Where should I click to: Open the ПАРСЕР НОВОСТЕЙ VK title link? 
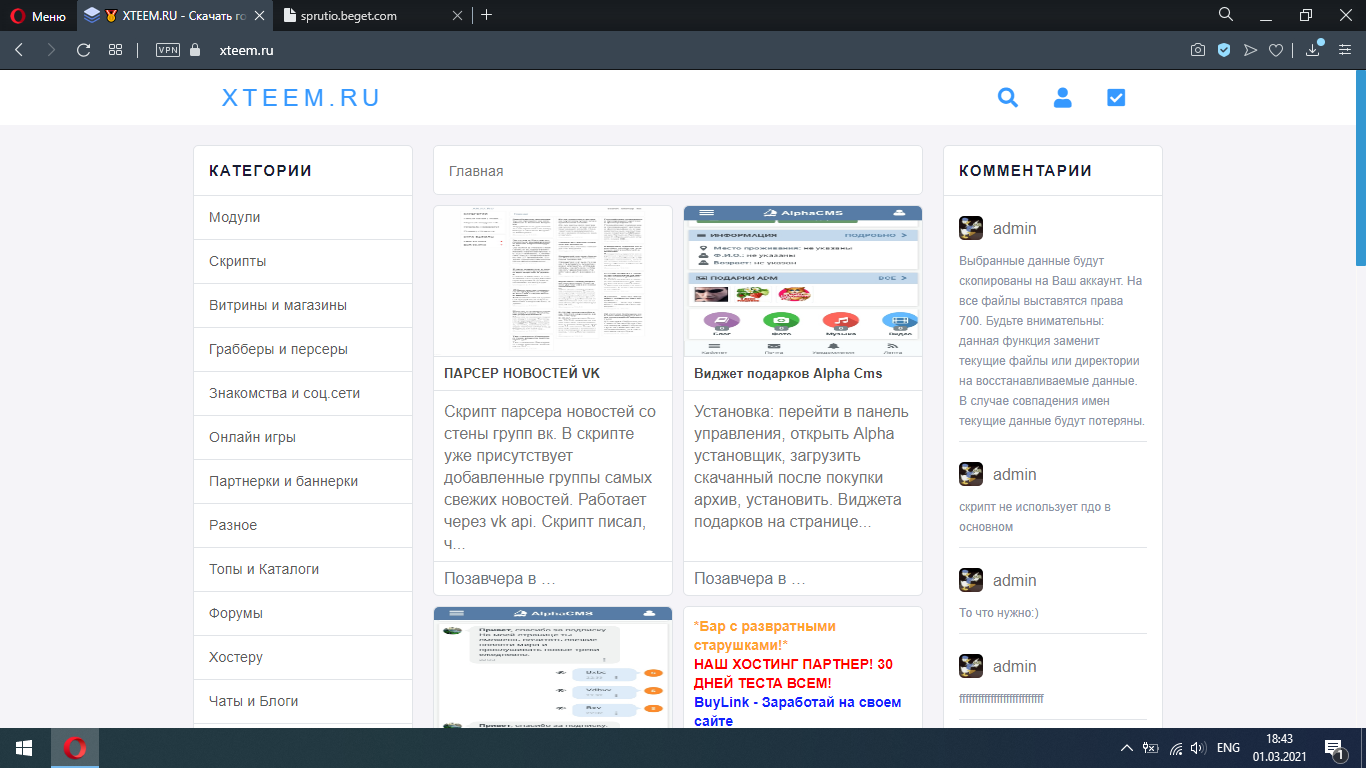click(x=522, y=373)
